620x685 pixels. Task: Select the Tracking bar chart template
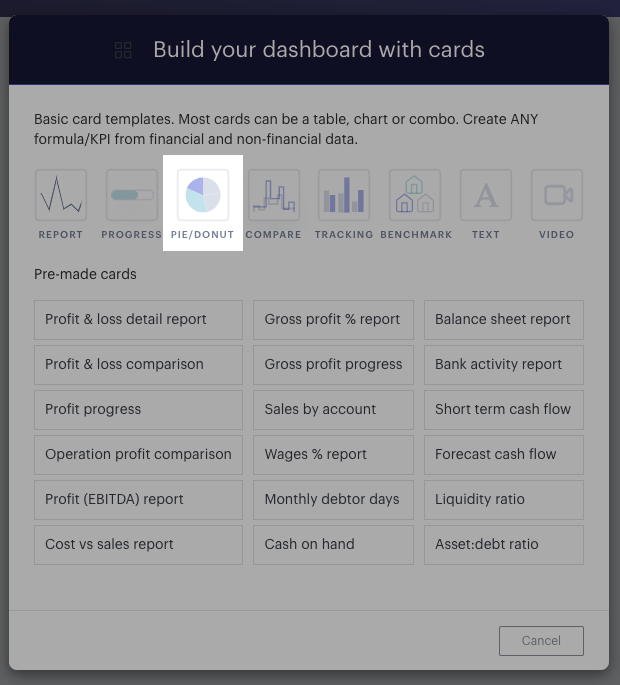pyautogui.click(x=344, y=195)
